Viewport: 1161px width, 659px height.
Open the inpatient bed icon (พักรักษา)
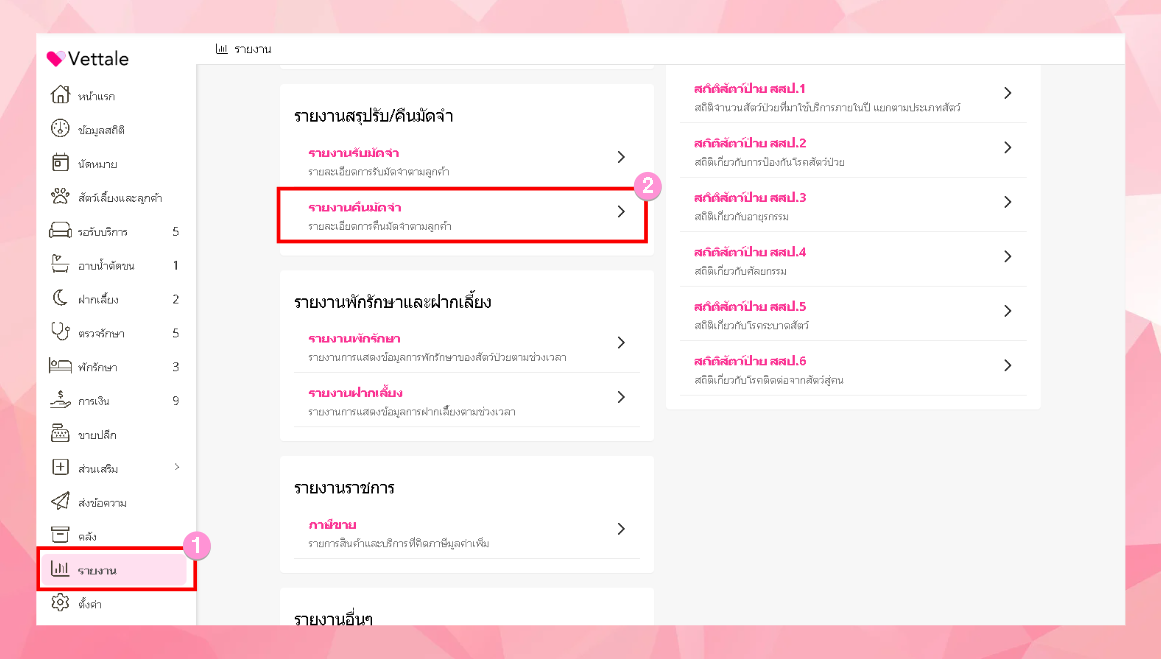60,366
